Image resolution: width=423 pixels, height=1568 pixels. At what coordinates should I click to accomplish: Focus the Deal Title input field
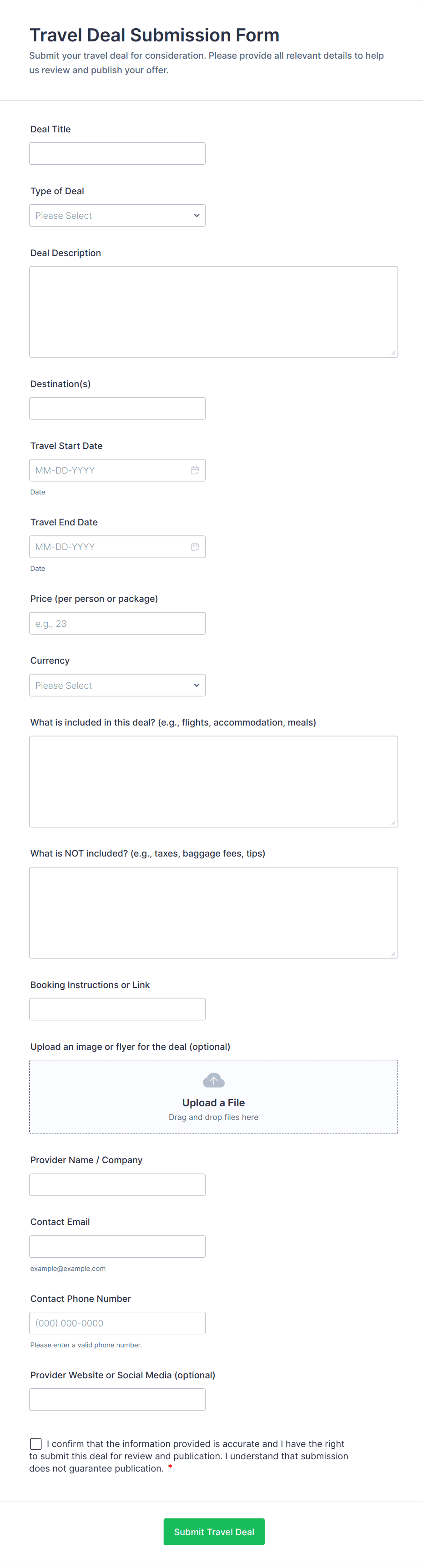[x=117, y=153]
